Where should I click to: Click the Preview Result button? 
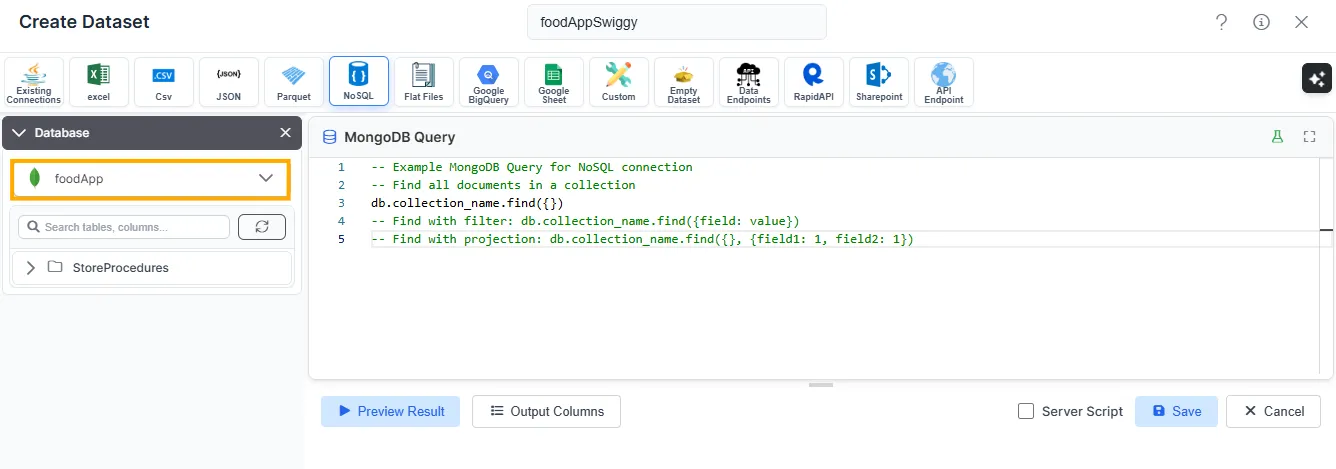(x=391, y=411)
